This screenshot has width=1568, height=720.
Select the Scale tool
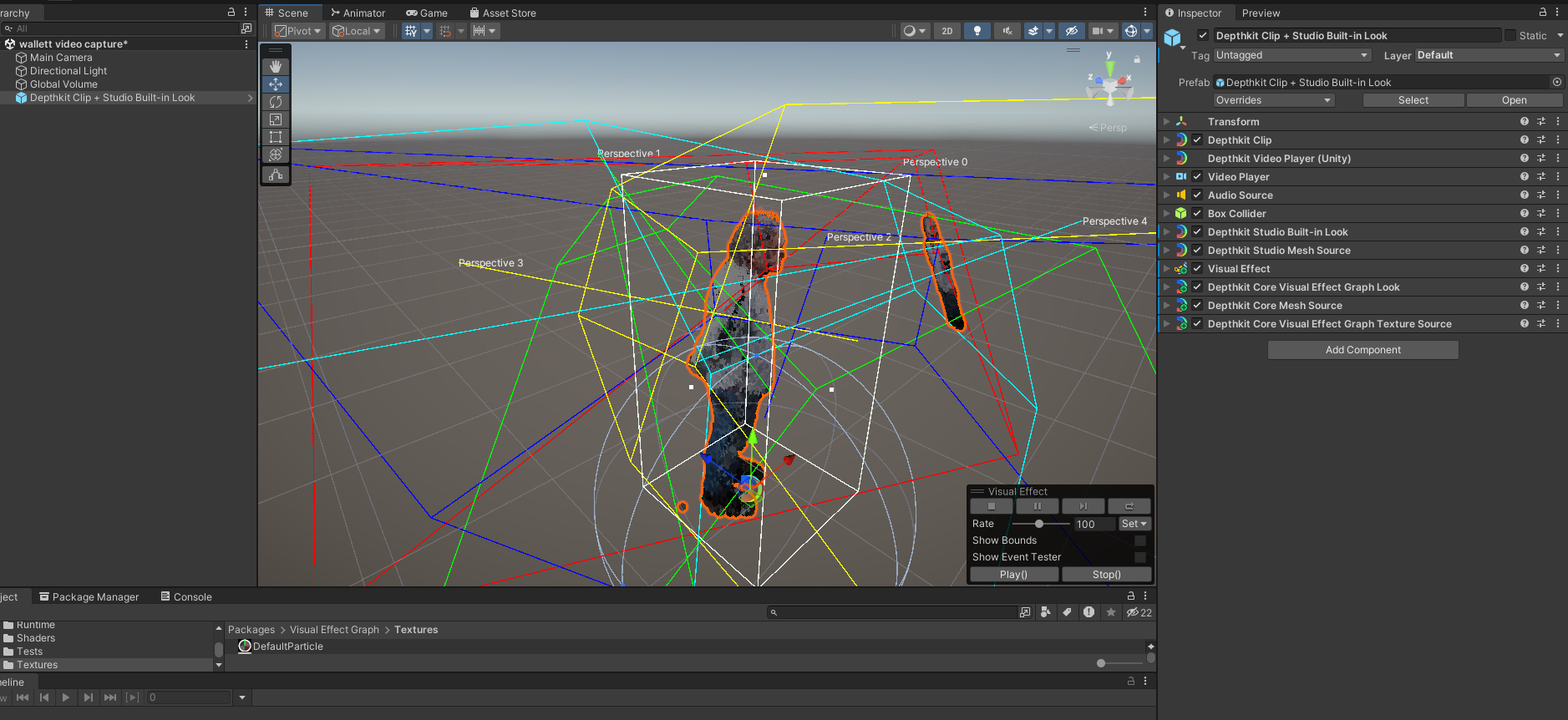(276, 119)
